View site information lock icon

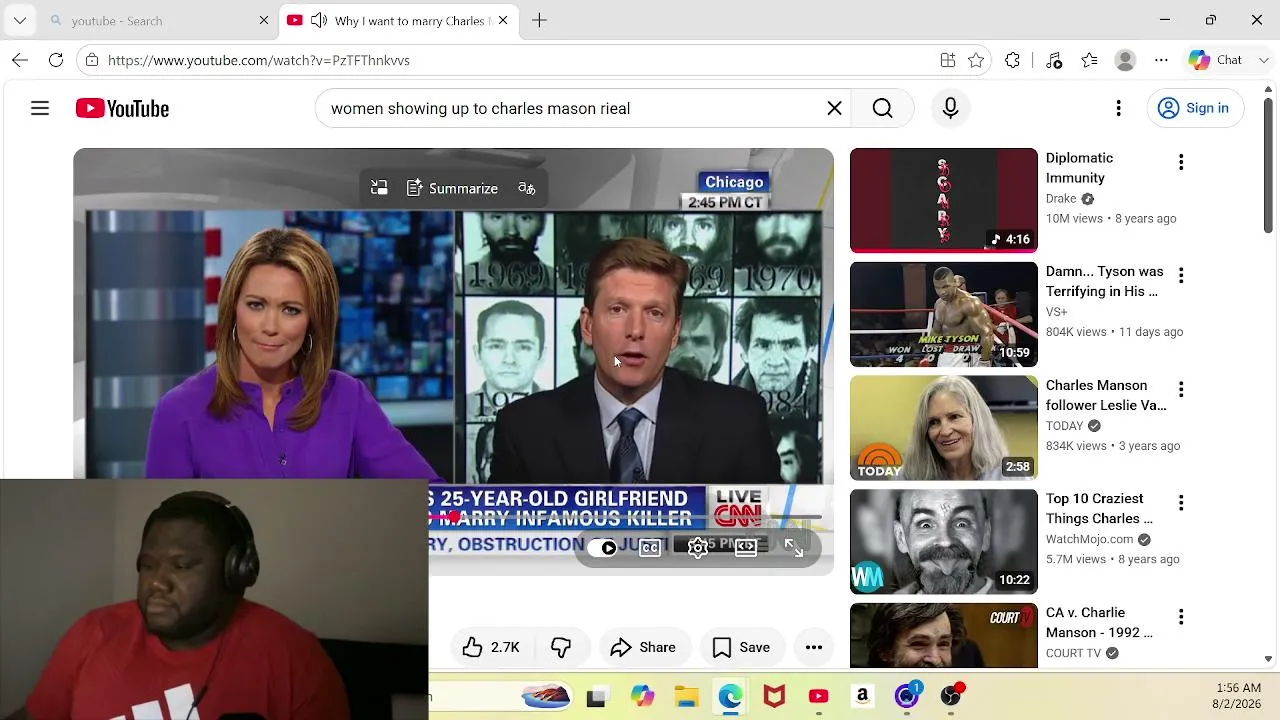(x=92, y=60)
